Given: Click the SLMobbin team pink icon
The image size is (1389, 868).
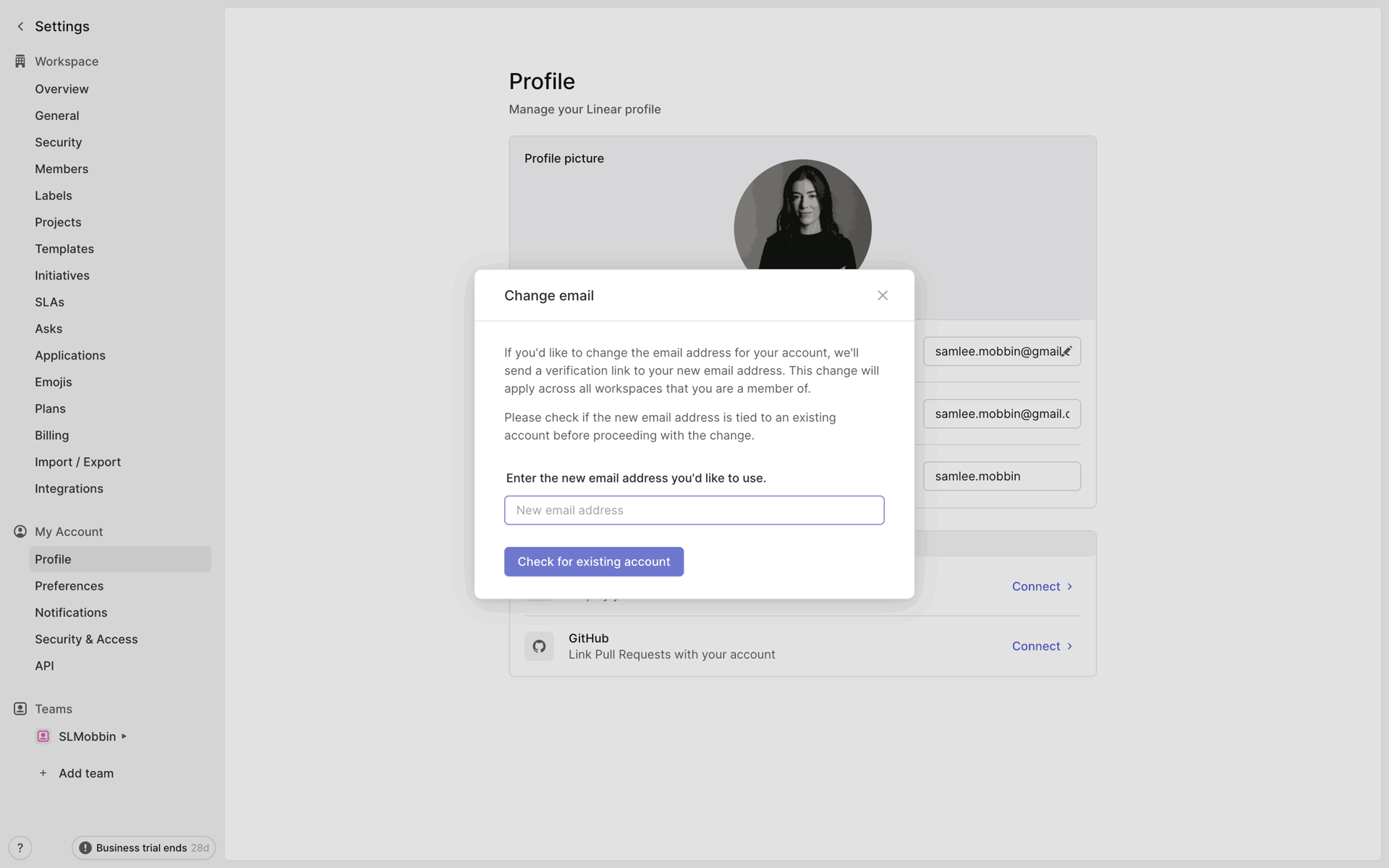Looking at the screenshot, I should click(x=43, y=736).
